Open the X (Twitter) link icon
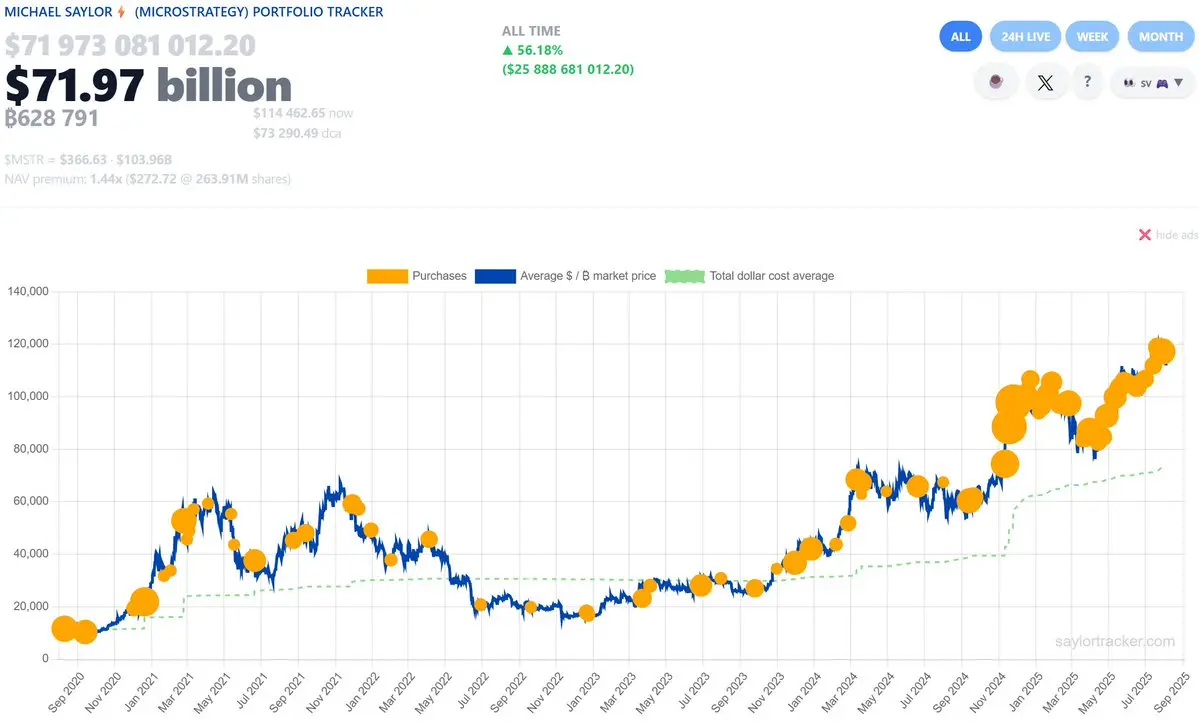This screenshot has height=725, width=1199. [1045, 82]
